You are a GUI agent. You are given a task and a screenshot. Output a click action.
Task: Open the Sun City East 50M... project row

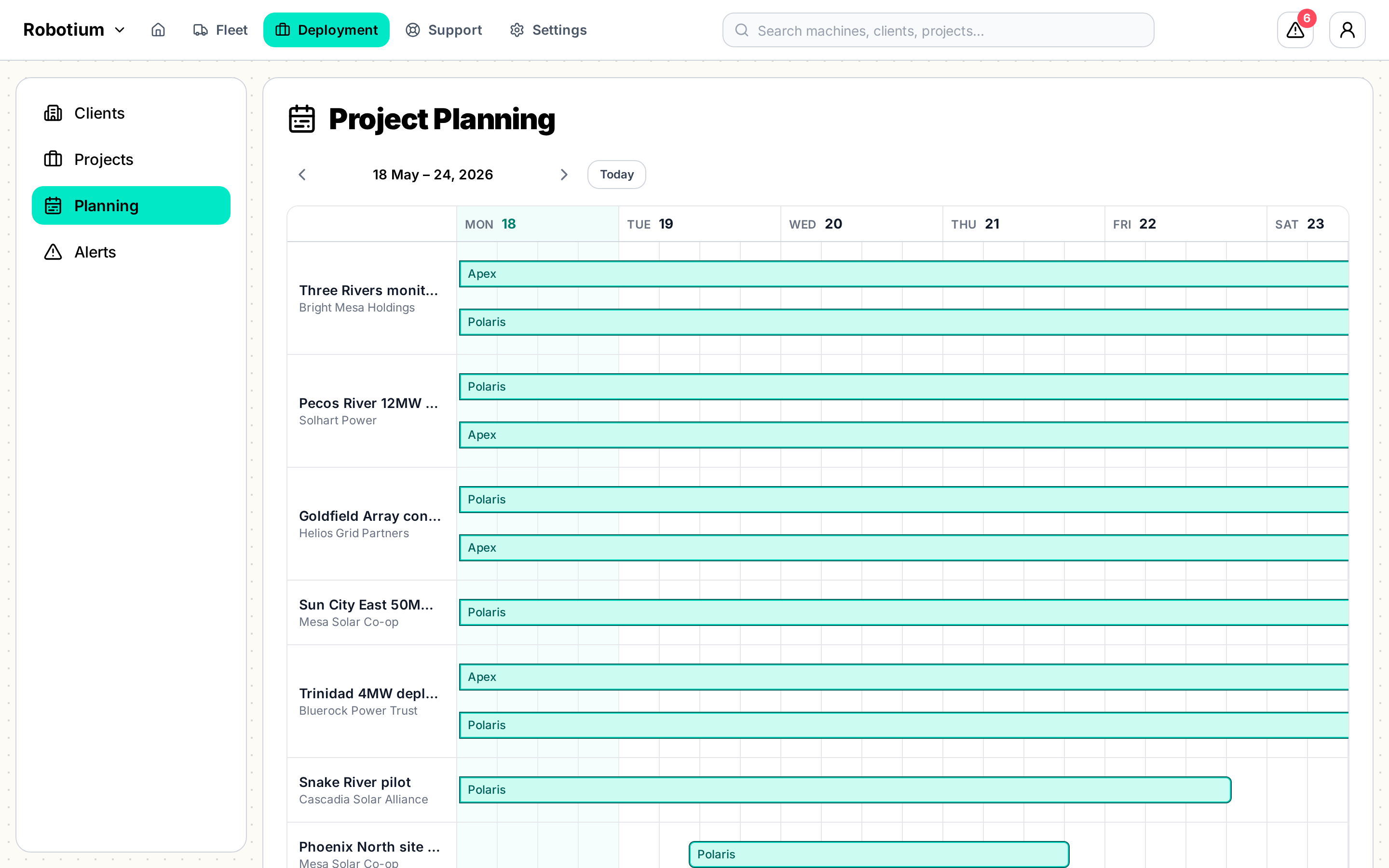(372, 612)
